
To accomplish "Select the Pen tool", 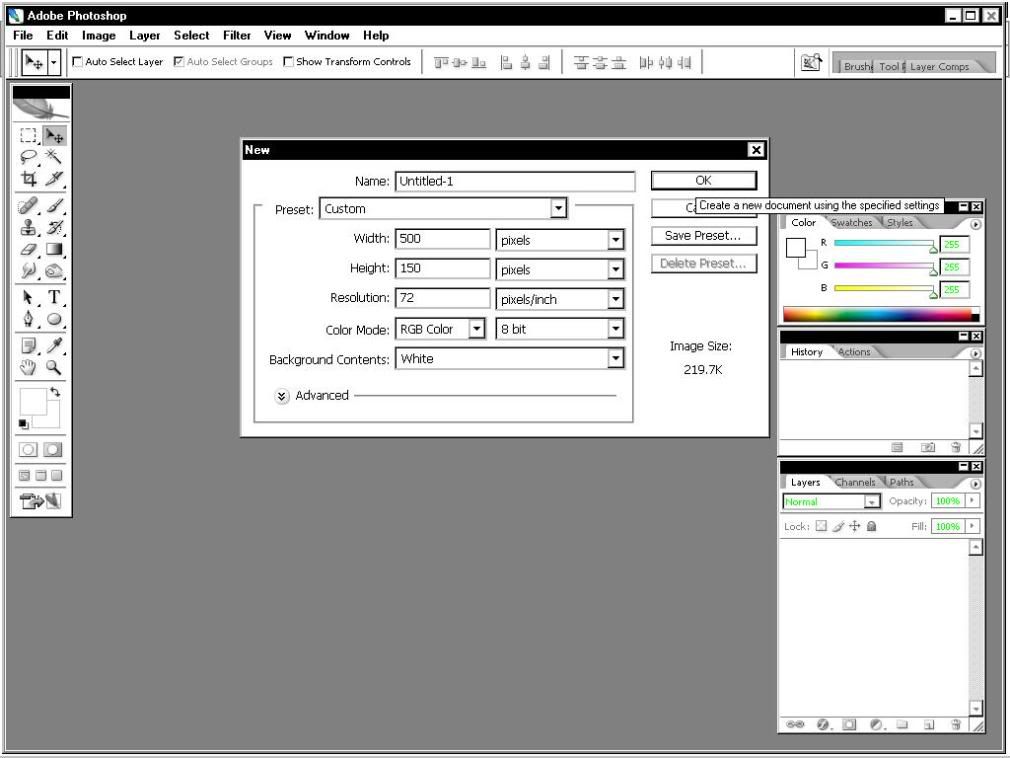I will pyautogui.click(x=28, y=319).
